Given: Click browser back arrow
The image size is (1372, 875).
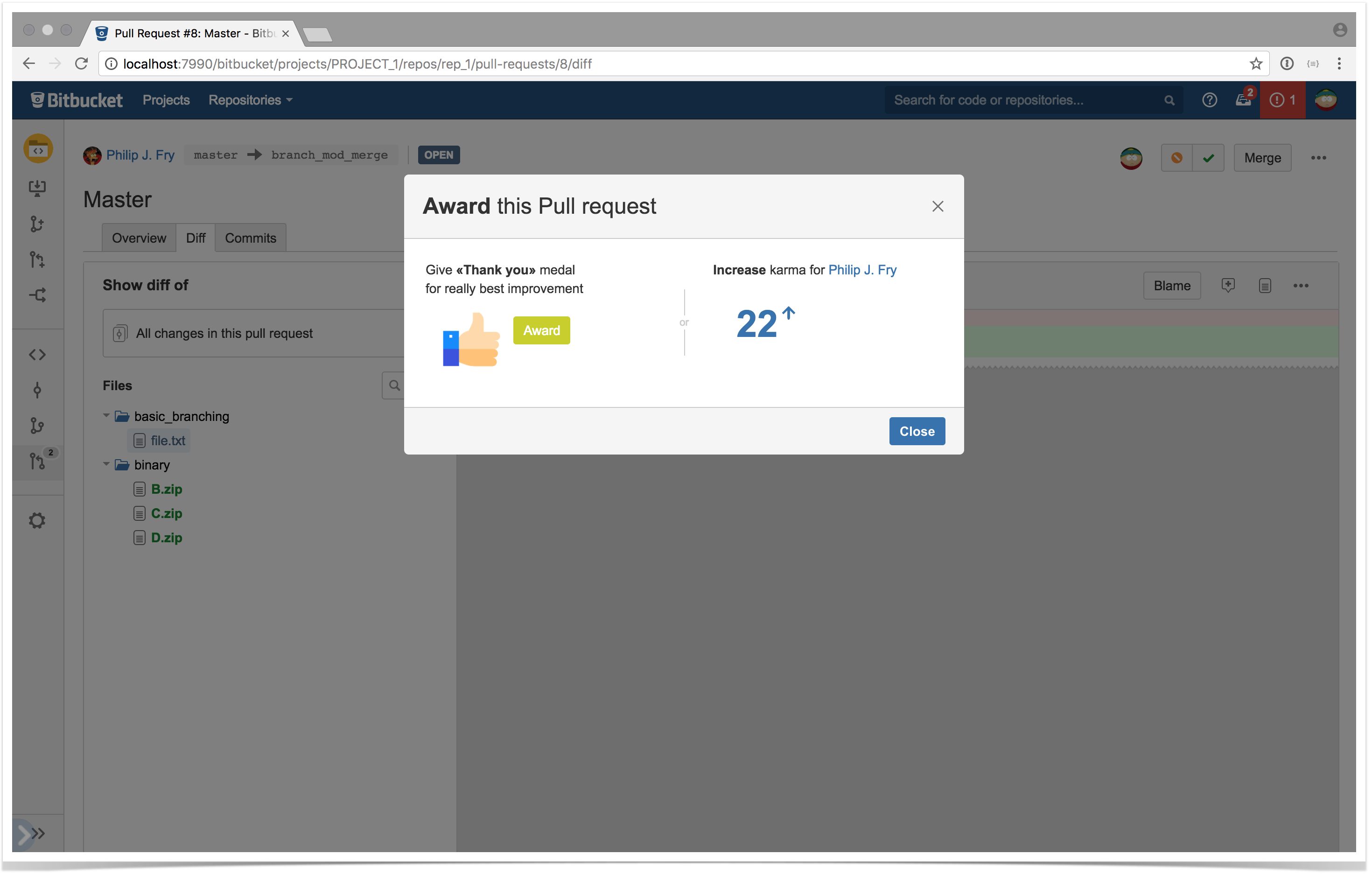Looking at the screenshot, I should 28,63.
